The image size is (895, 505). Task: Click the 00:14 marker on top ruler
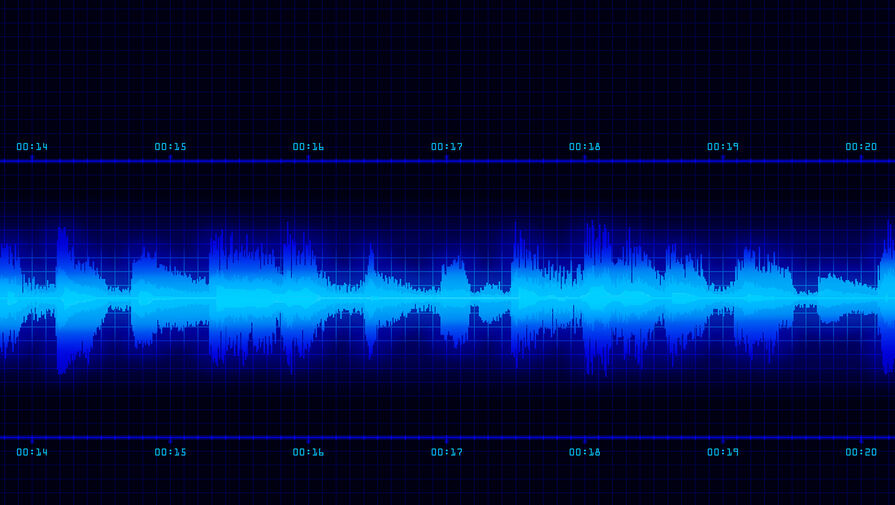tap(32, 147)
